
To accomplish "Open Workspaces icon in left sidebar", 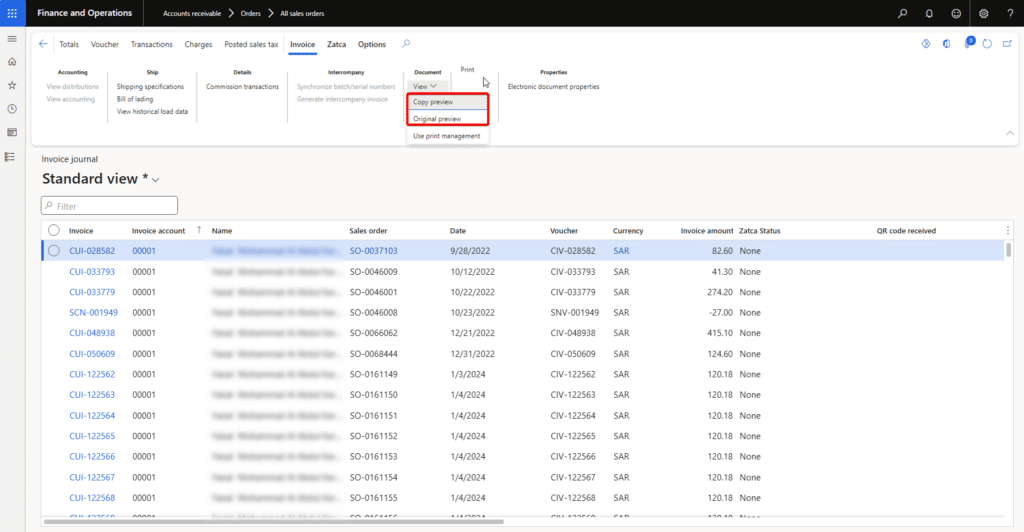I will point(12,133).
